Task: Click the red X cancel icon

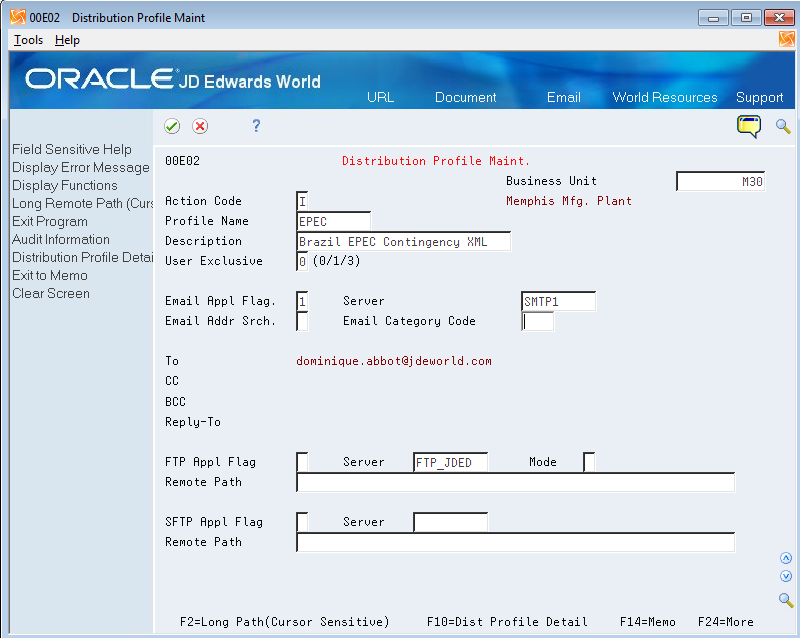Action: click(x=200, y=126)
